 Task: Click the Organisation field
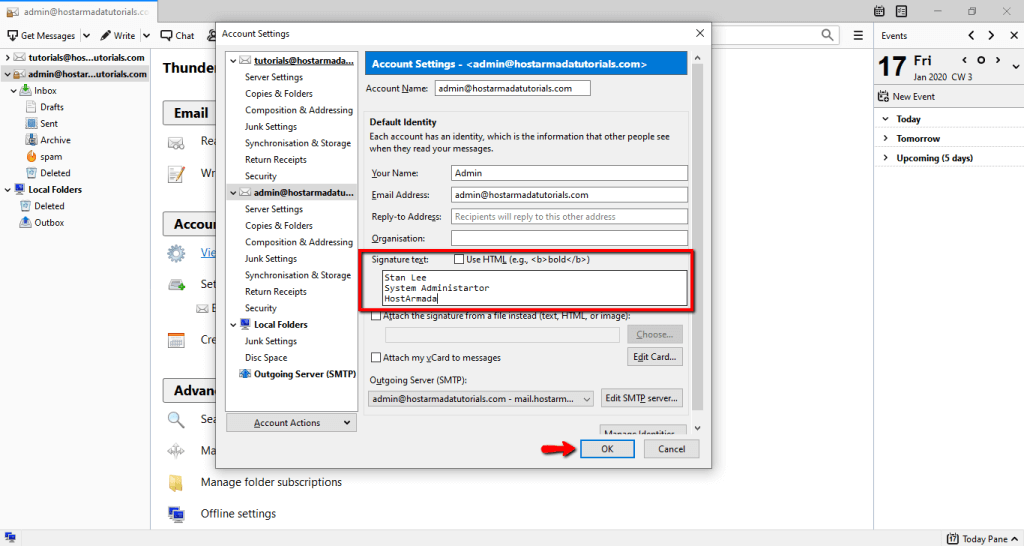[x=569, y=238]
